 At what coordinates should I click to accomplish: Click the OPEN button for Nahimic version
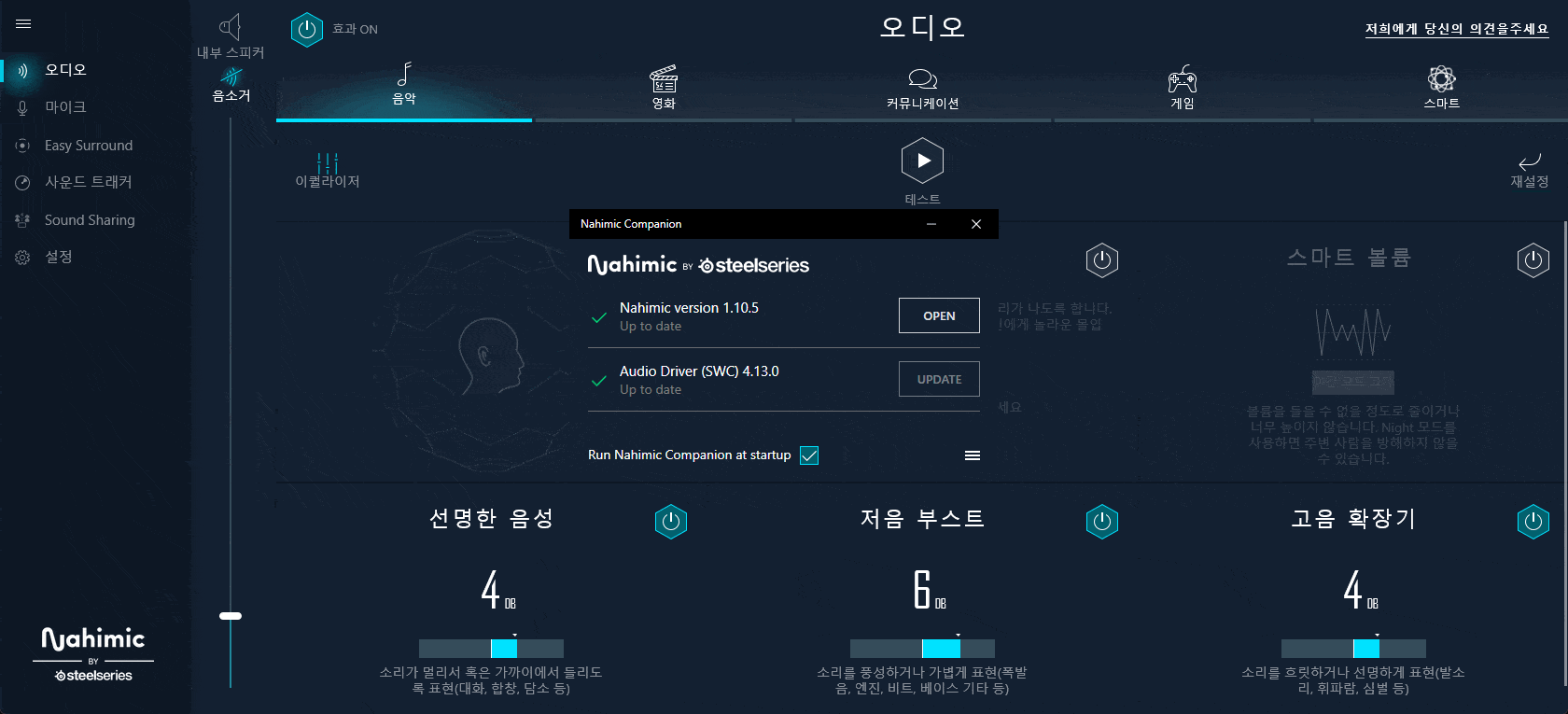[938, 315]
